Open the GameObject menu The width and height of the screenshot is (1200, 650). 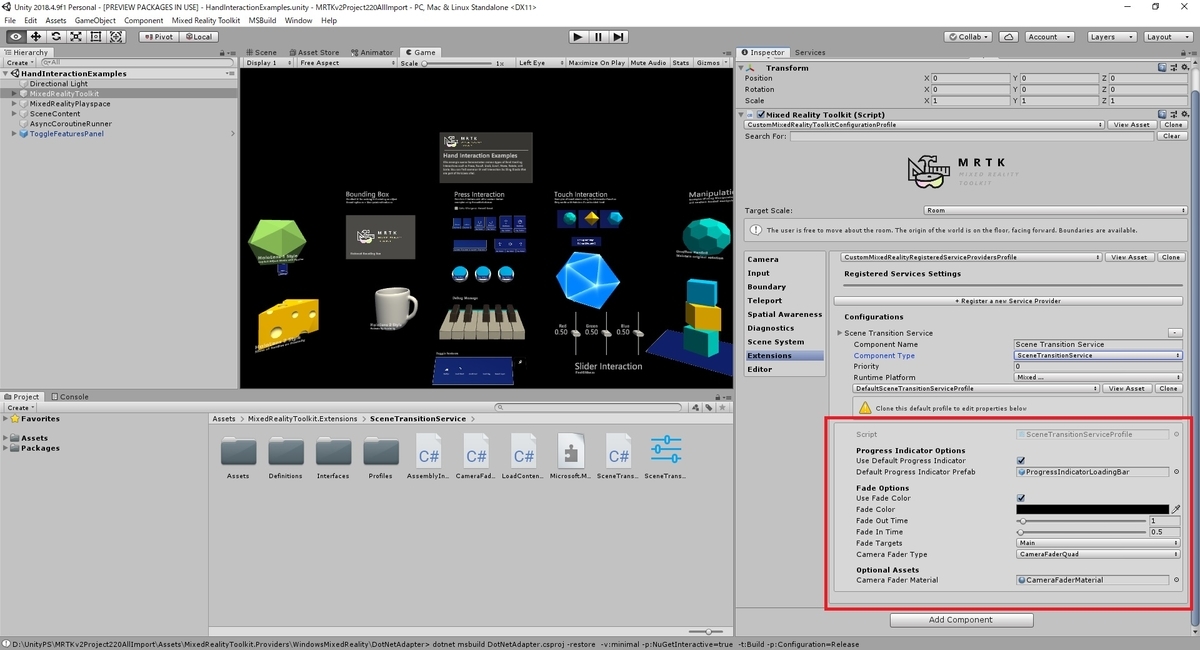(95, 20)
